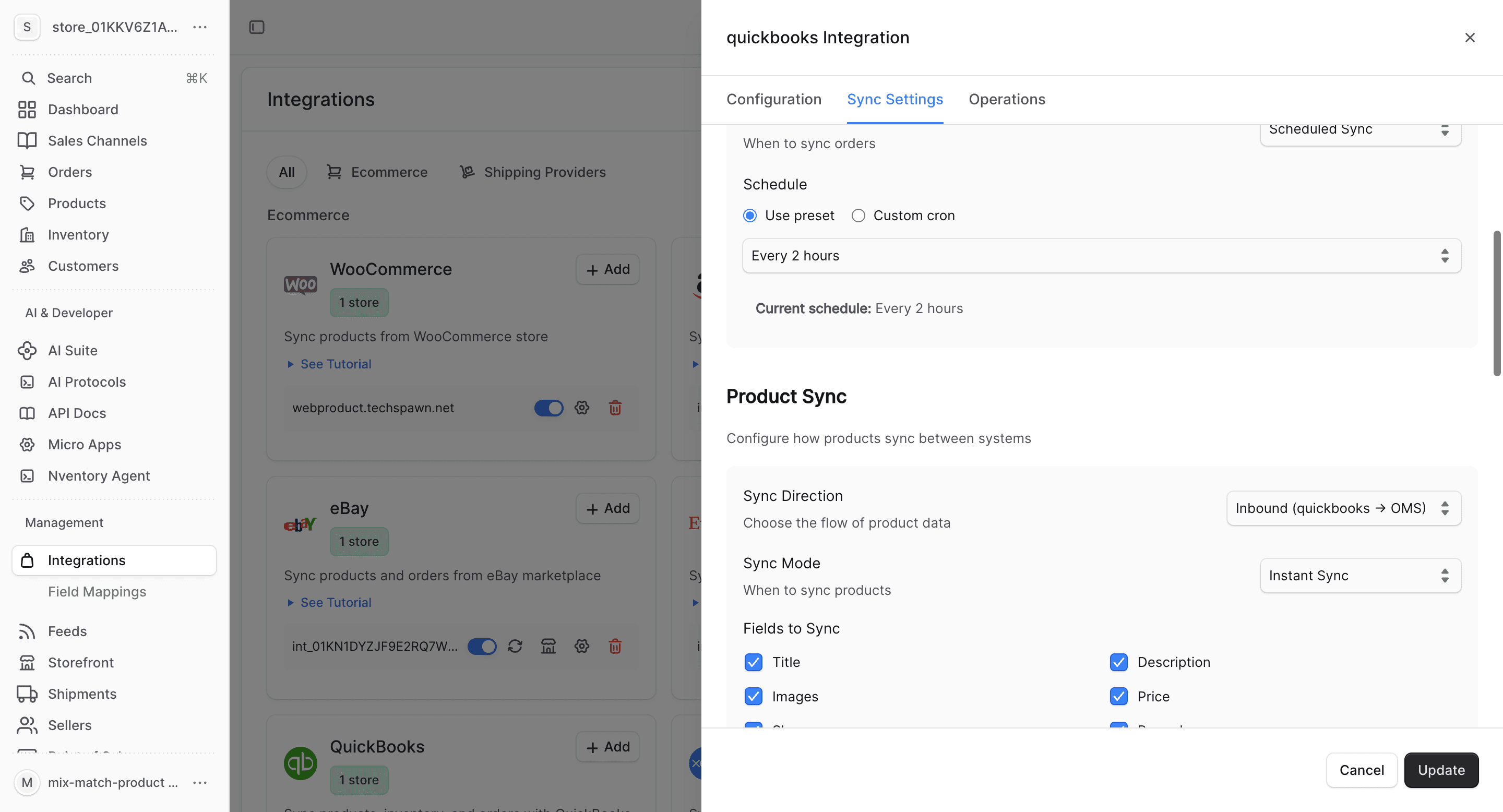The height and width of the screenshot is (812, 1503).
Task: Select the Ecommerce filter tab
Action: point(377,172)
